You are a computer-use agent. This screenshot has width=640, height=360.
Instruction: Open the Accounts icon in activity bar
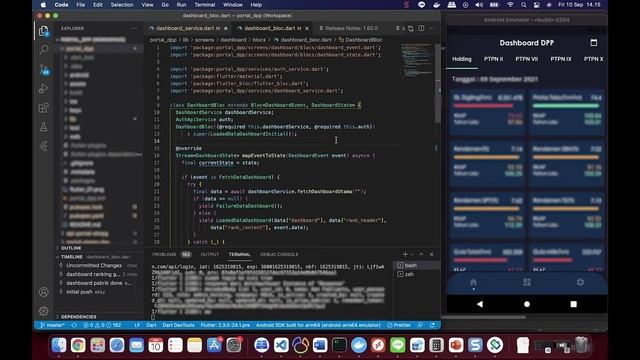pos(43,292)
